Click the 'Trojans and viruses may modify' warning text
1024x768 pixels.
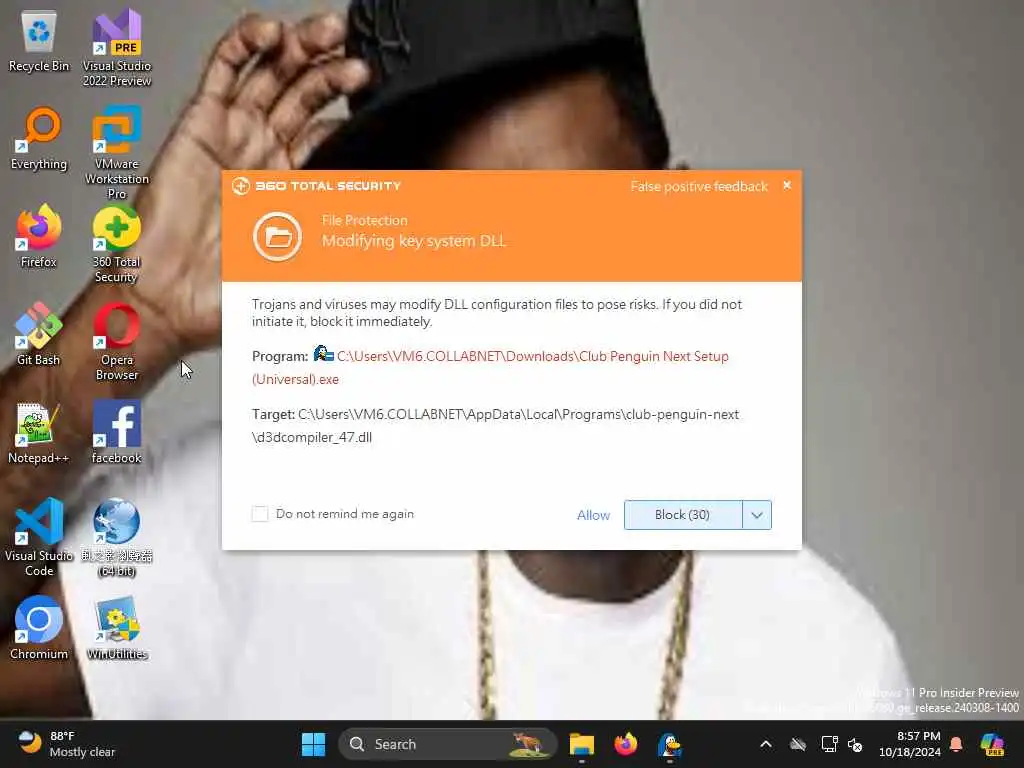coord(496,313)
